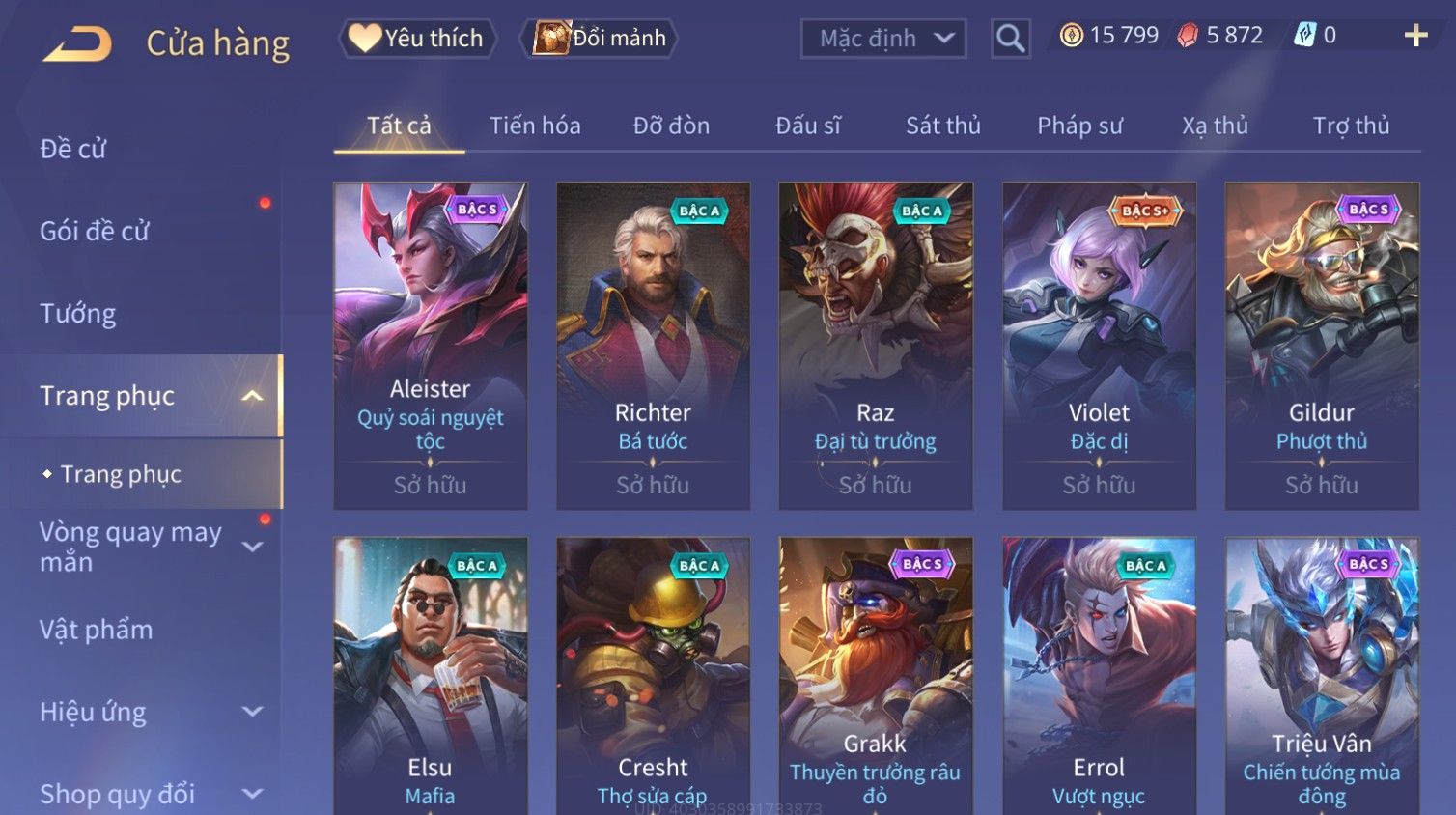This screenshot has height=815, width=1456.
Task: Open the Aleister Quỷ soái nguyệt tộc skin
Action: pos(431,346)
